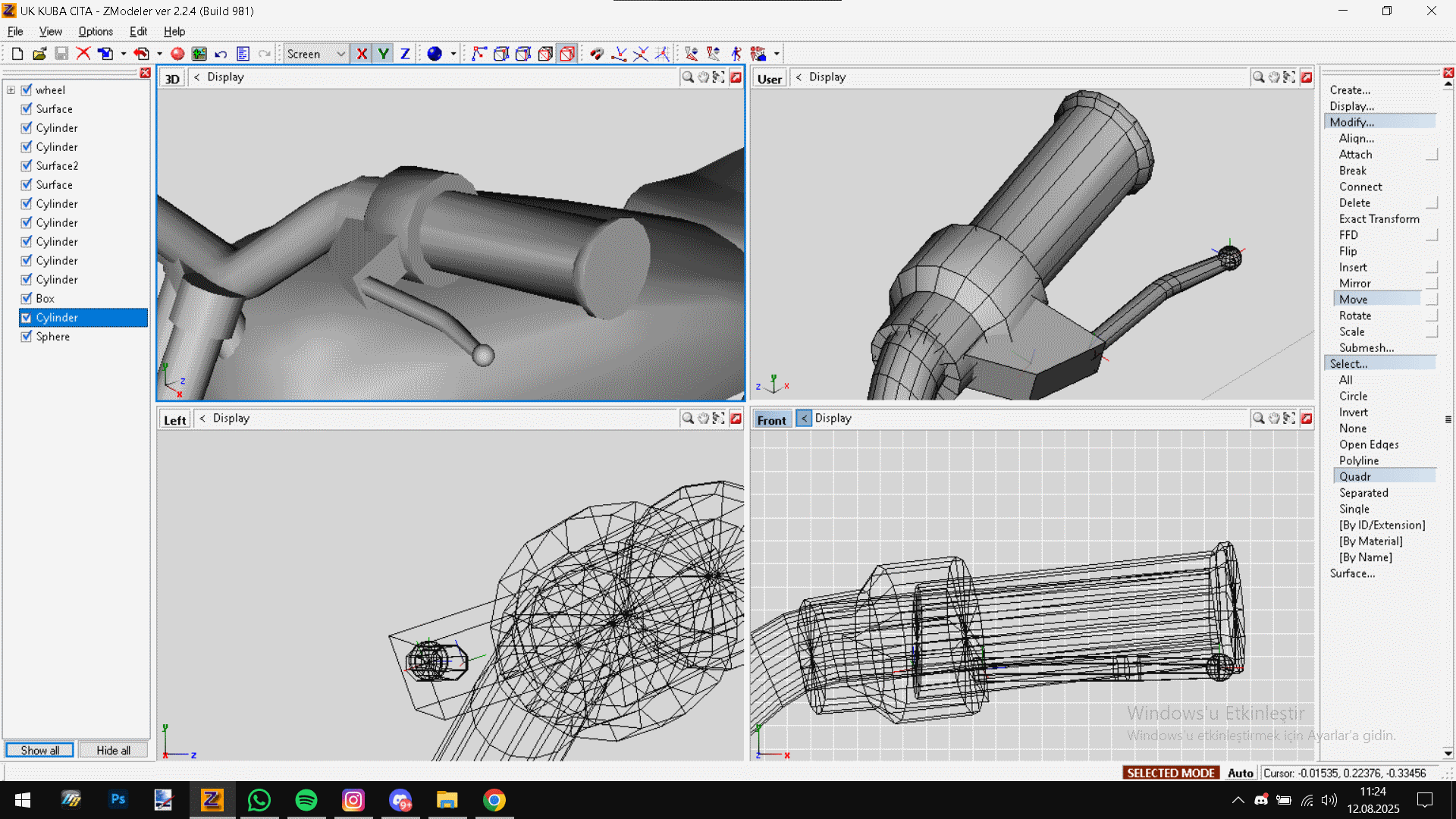
Task: Click zoom magnifier in 3D viewport header
Action: [x=687, y=77]
